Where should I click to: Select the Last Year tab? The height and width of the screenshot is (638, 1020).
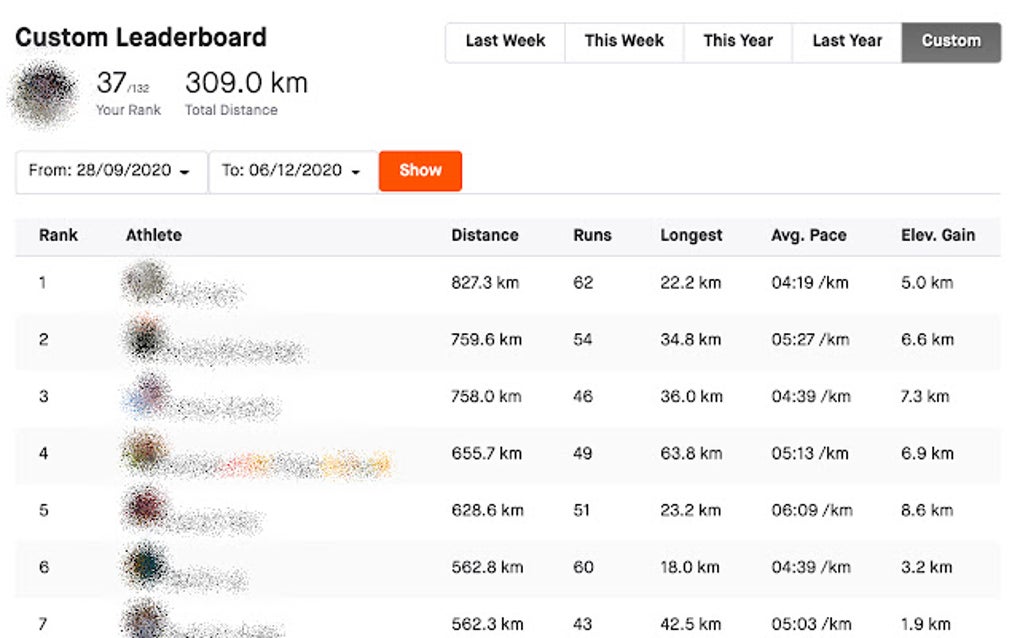pos(848,41)
